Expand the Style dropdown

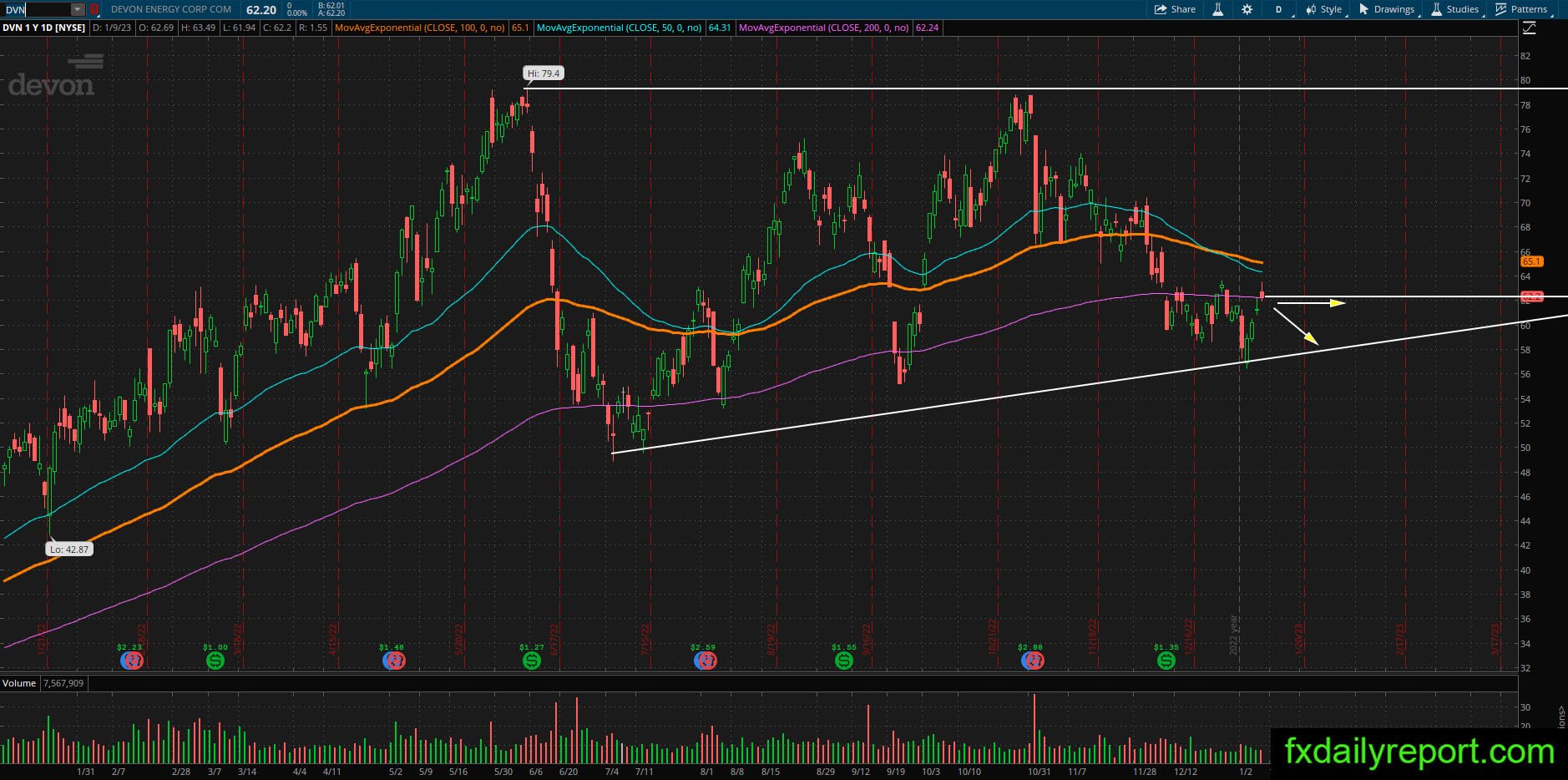coord(1323,9)
